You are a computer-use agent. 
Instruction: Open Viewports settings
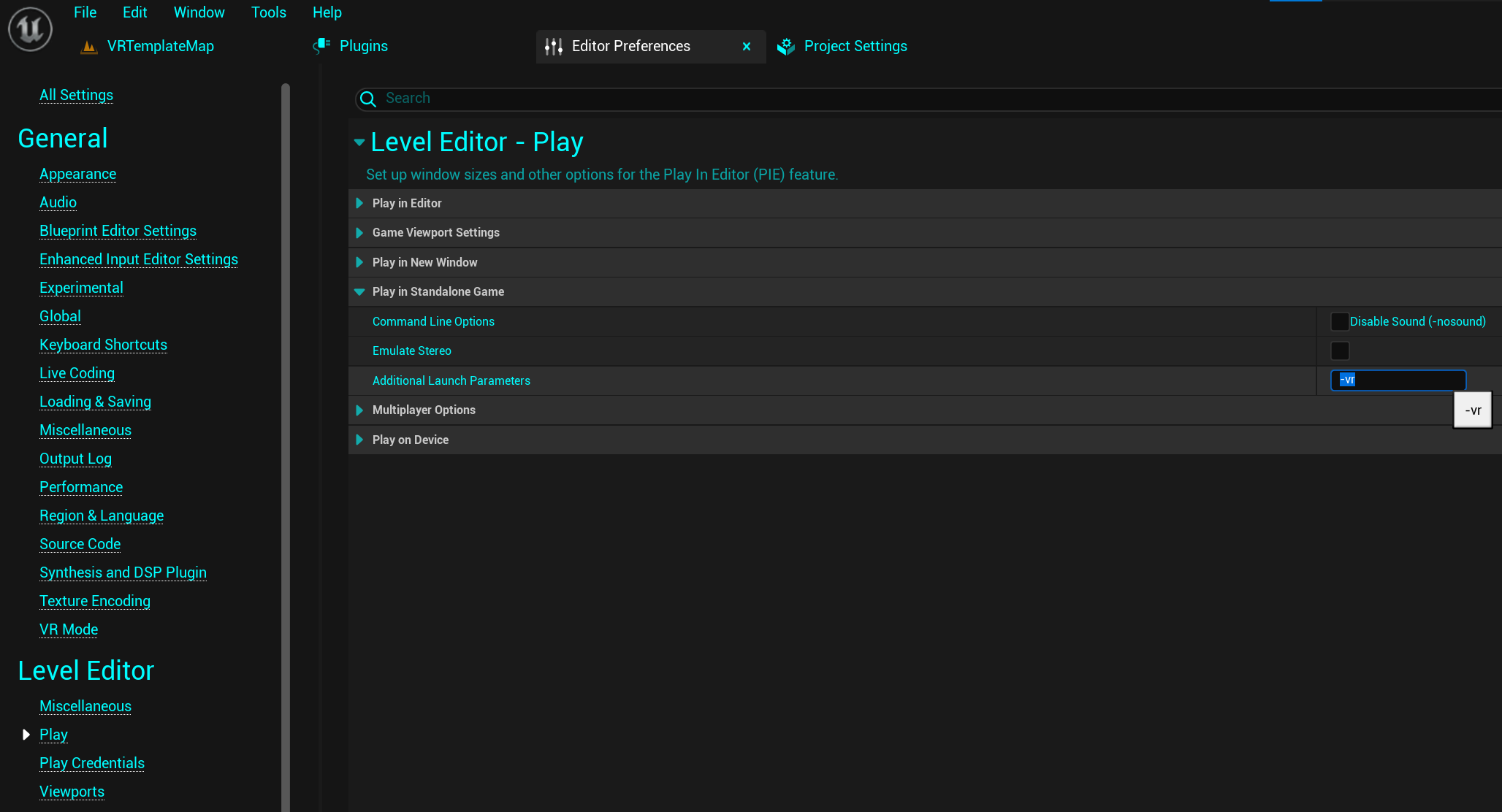point(72,792)
